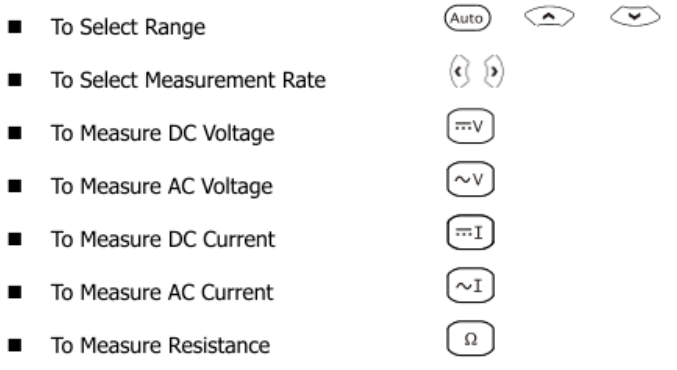The height and width of the screenshot is (370, 677).
Task: Click the "To Select Range" text
Action: tap(128, 27)
